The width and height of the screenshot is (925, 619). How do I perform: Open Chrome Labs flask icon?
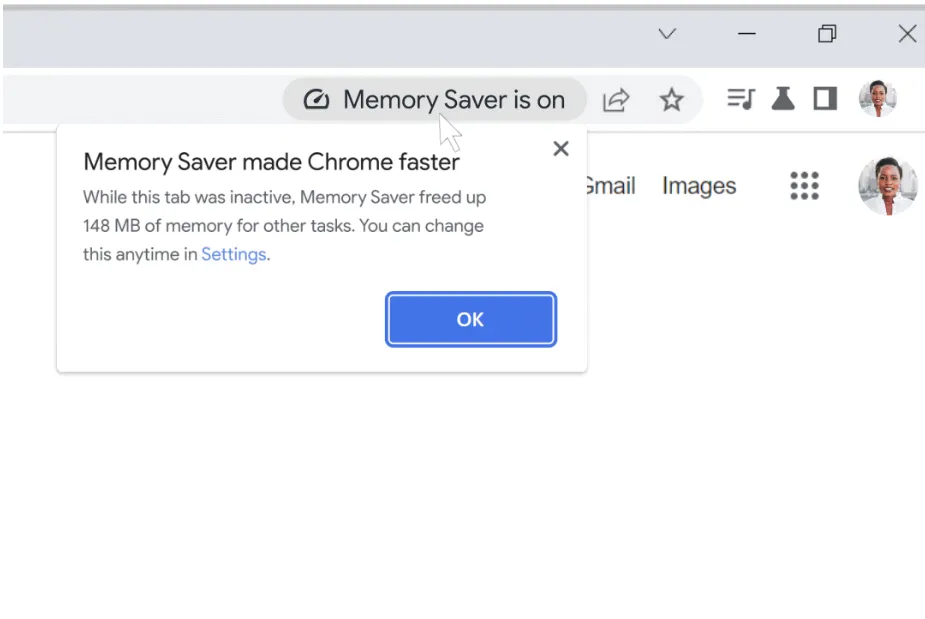pyautogui.click(x=783, y=99)
